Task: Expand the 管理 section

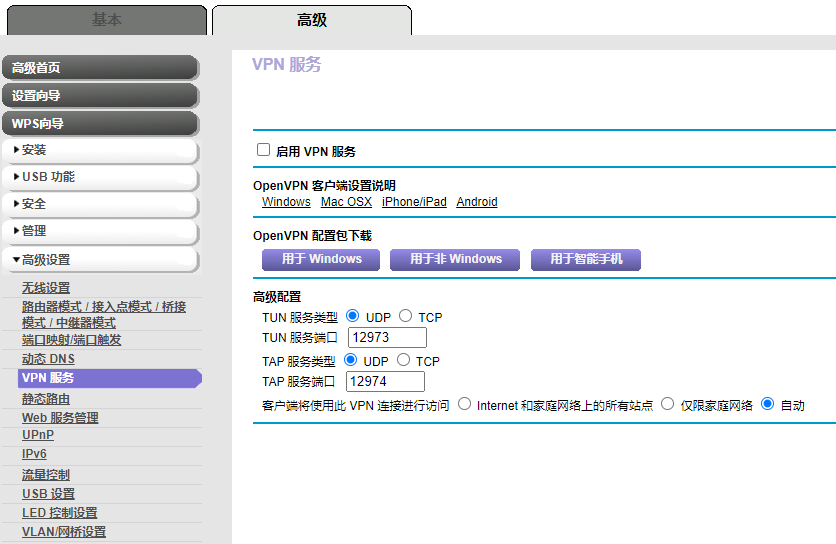Action: (x=100, y=231)
